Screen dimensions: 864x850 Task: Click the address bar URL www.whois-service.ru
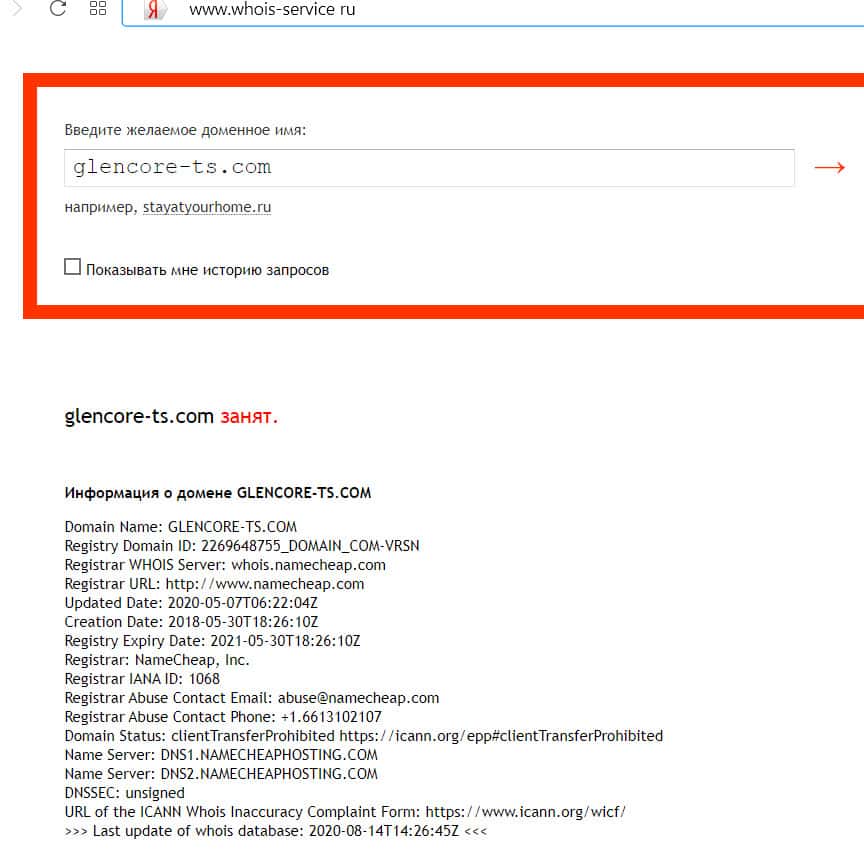(x=272, y=9)
